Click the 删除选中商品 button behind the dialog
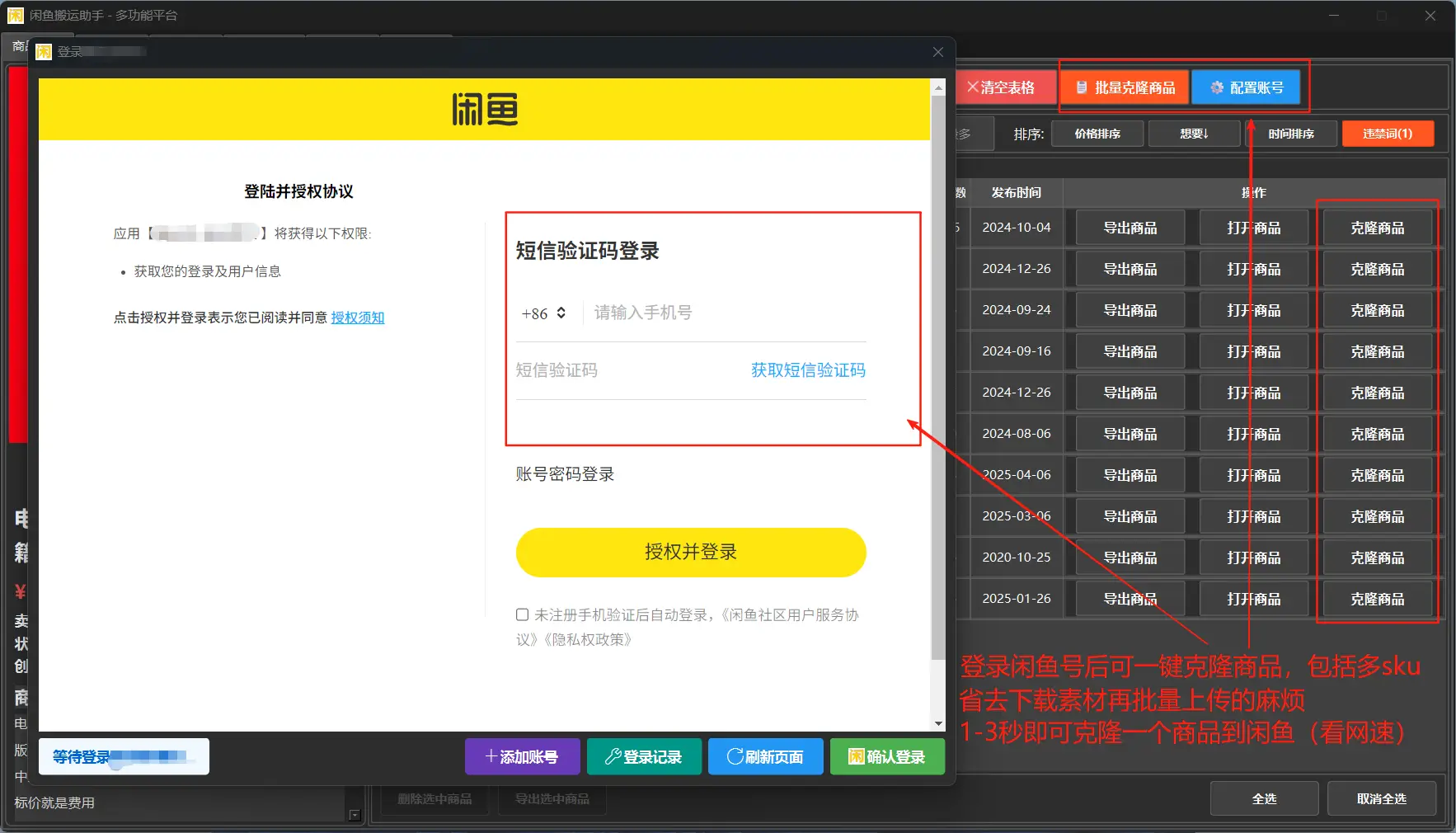Image resolution: width=1456 pixels, height=833 pixels. pyautogui.click(x=434, y=799)
